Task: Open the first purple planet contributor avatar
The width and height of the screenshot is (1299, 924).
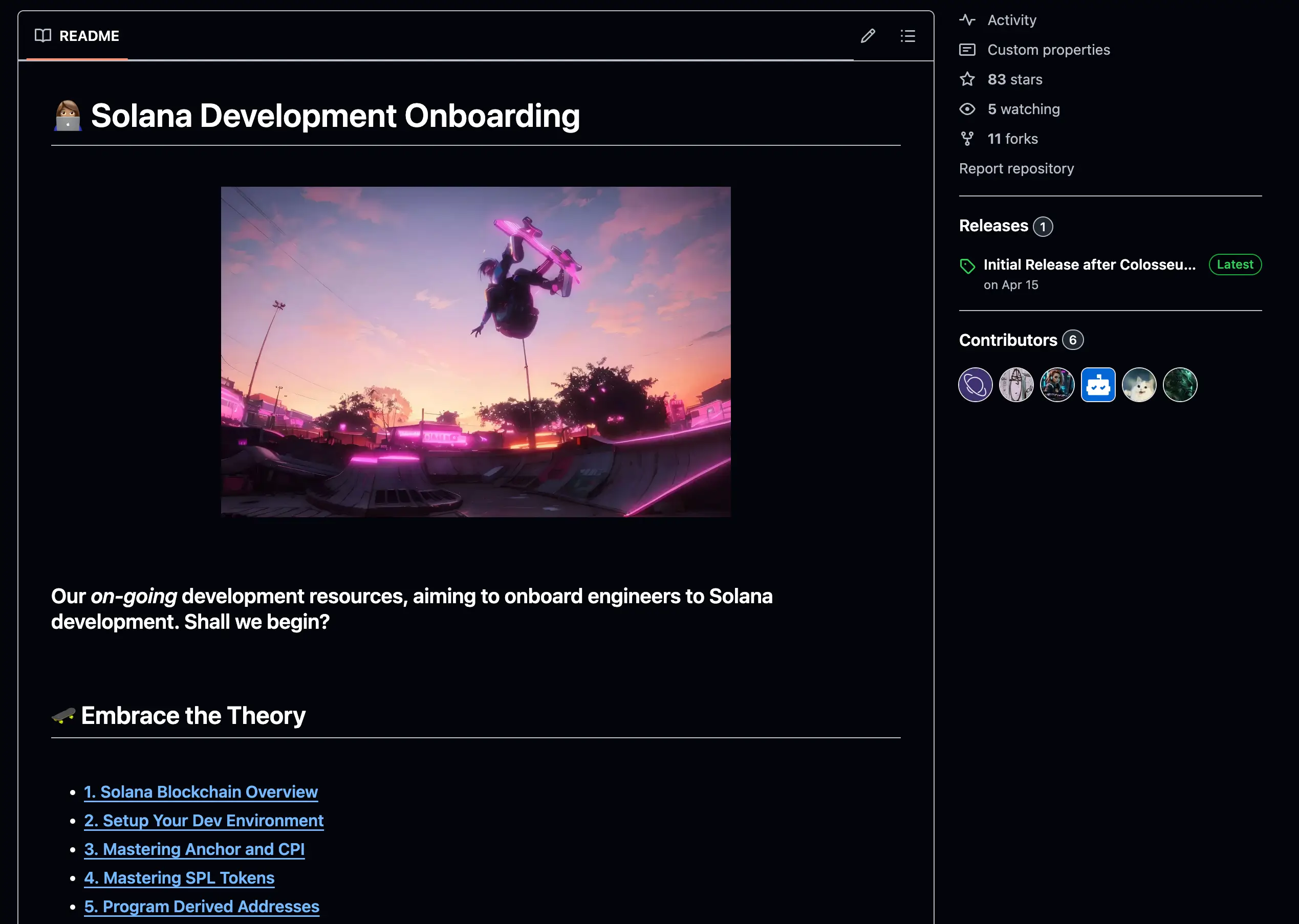Action: [975, 385]
